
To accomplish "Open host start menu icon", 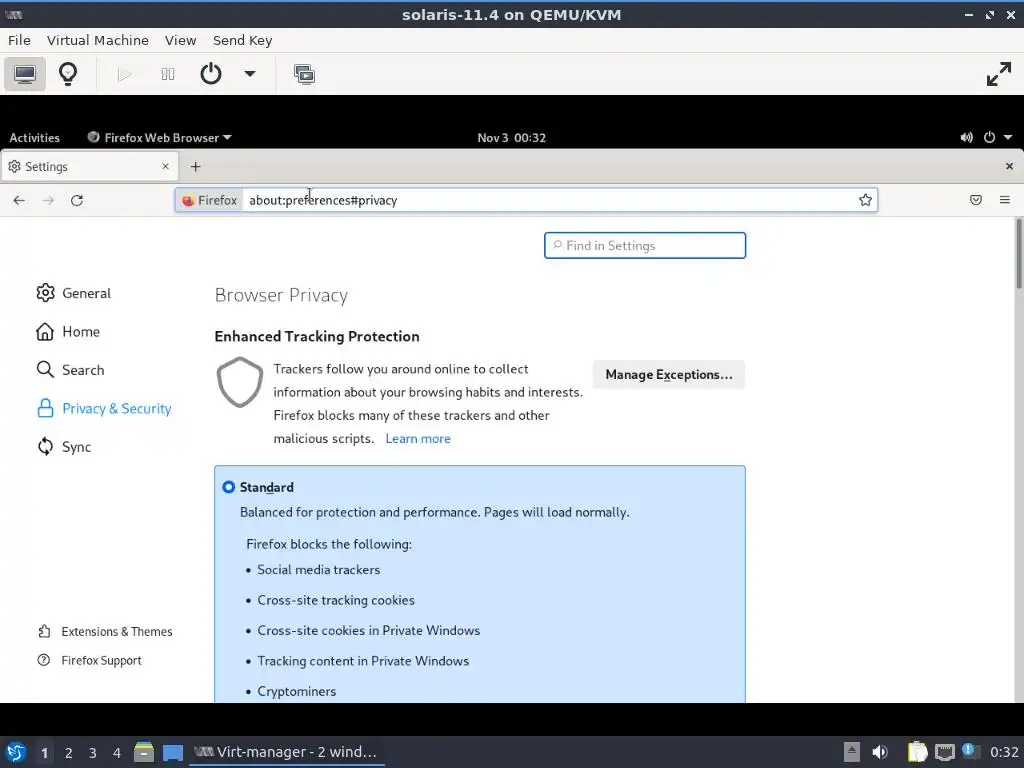I will pyautogui.click(x=15, y=752).
